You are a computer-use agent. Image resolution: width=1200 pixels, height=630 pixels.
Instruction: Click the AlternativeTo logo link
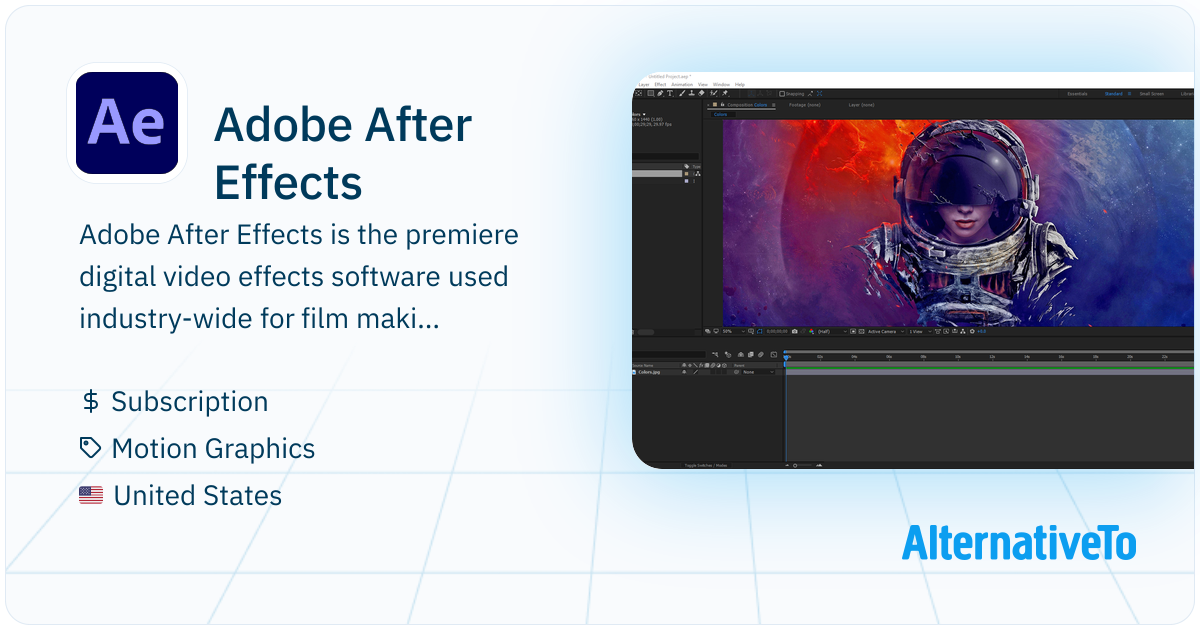coord(1019,543)
